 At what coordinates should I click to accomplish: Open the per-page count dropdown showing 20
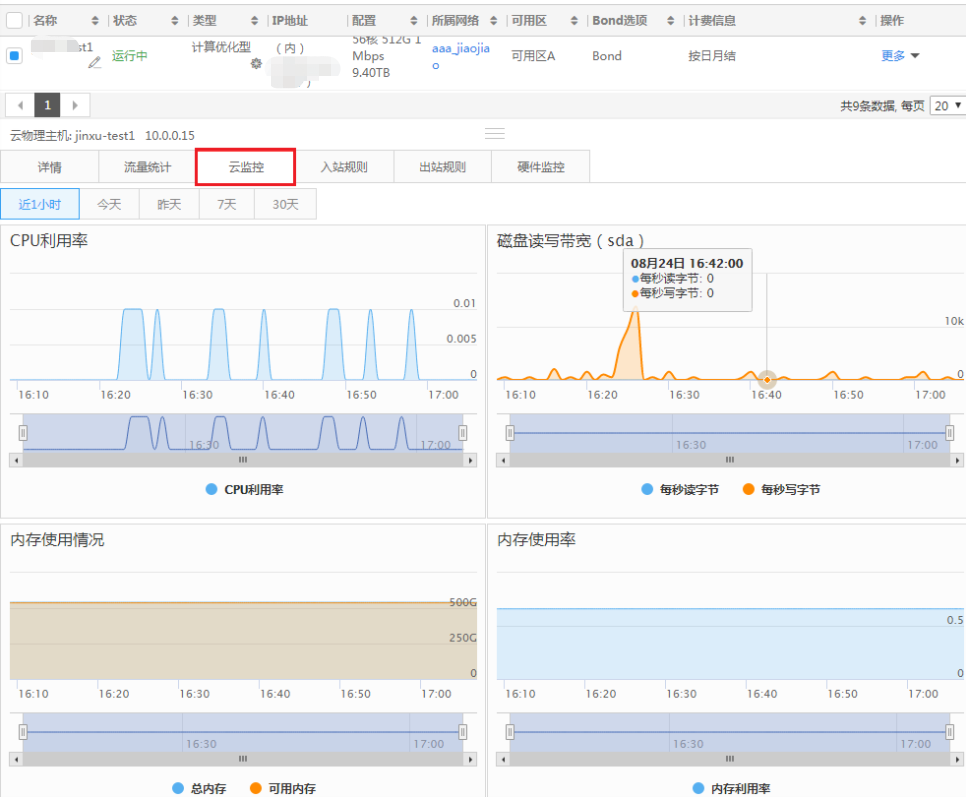pos(946,105)
